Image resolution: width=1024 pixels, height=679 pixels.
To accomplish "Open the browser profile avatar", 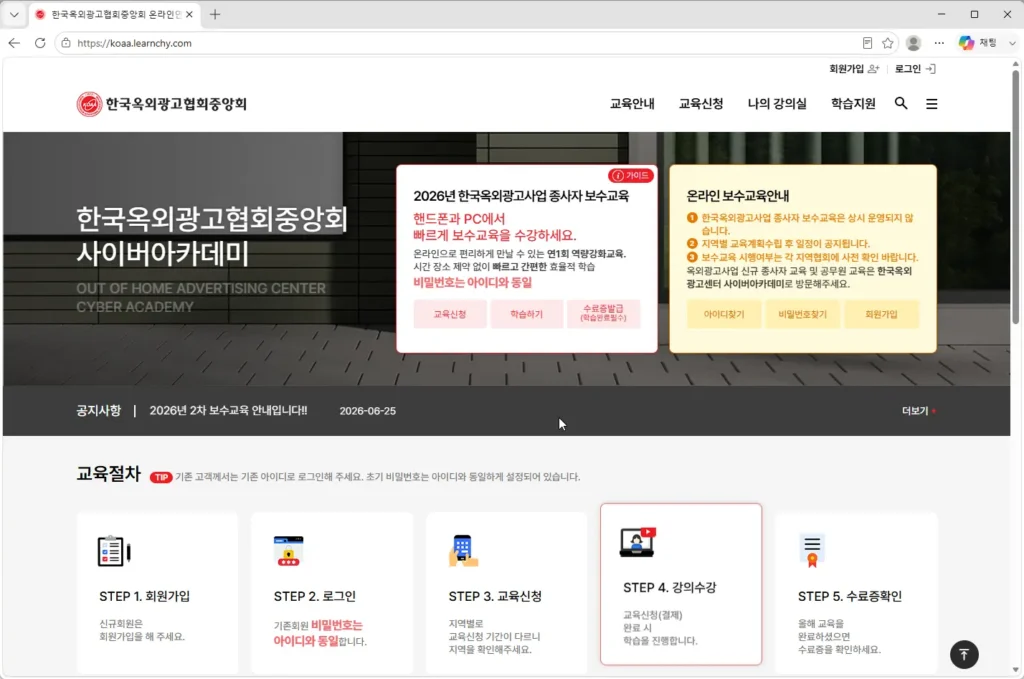I will pyautogui.click(x=914, y=43).
